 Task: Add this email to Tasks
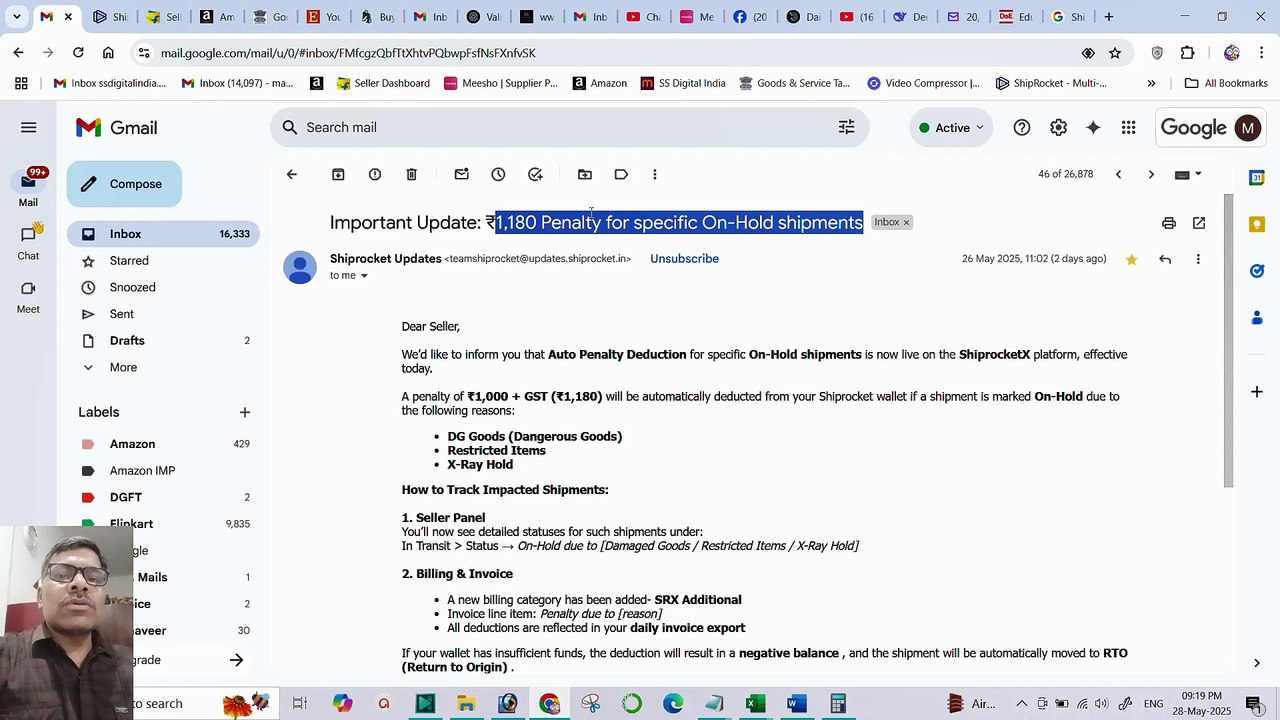(x=535, y=174)
